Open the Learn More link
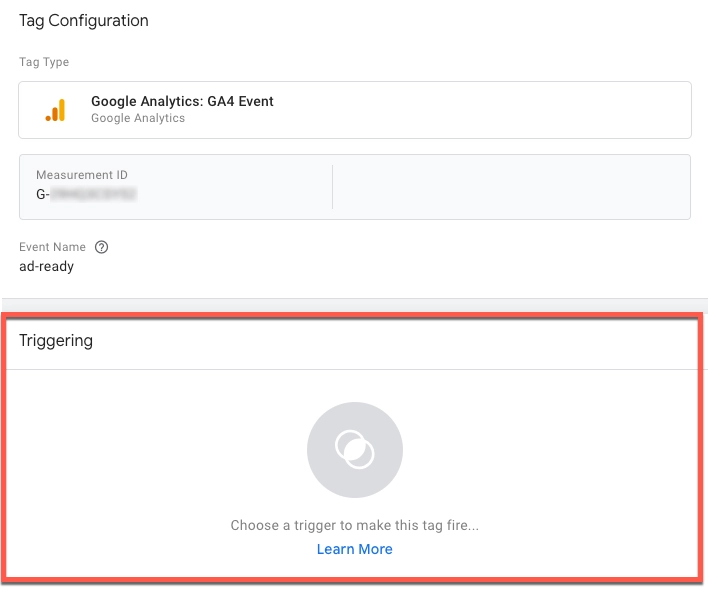Screen dimensions: 708x589 [x=354, y=549]
